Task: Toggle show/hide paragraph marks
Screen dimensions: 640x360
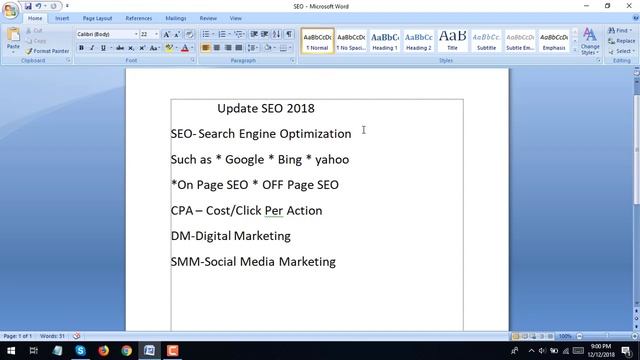Action: (x=289, y=34)
